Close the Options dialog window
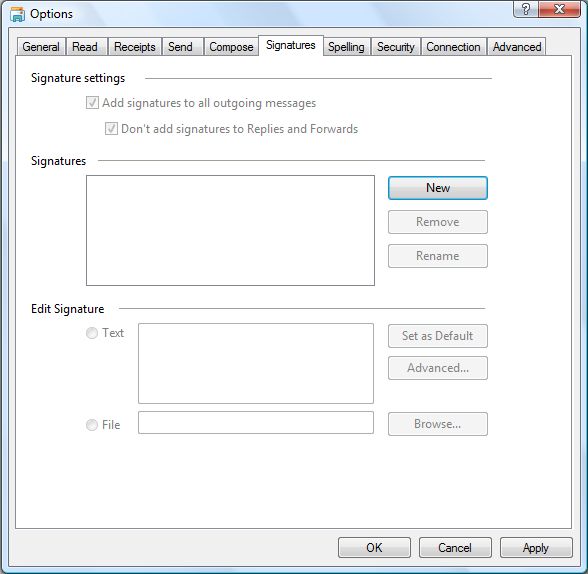Image resolution: width=588 pixels, height=574 pixels. (559, 9)
